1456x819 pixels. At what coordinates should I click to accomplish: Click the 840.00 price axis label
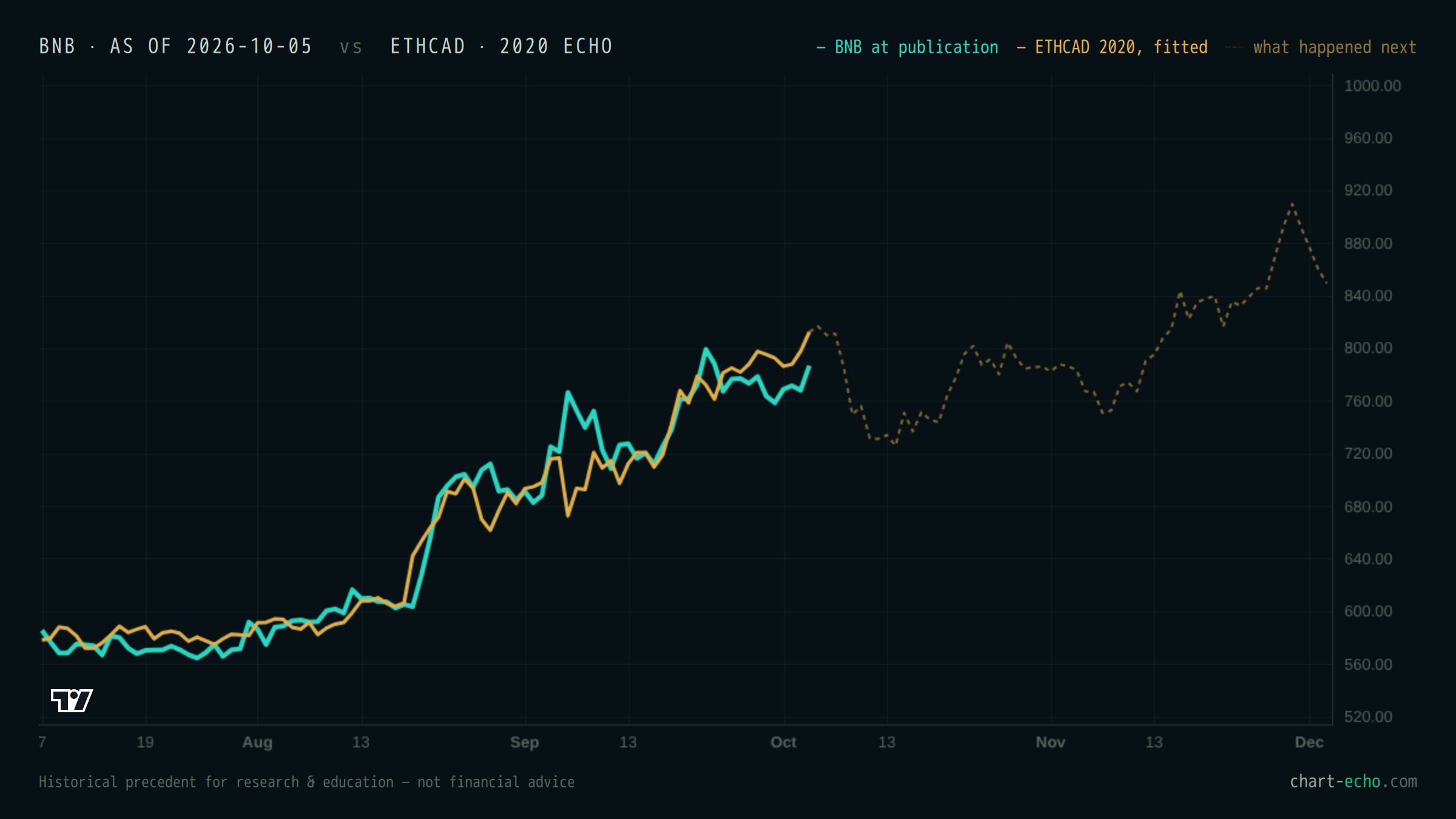pos(1368,295)
